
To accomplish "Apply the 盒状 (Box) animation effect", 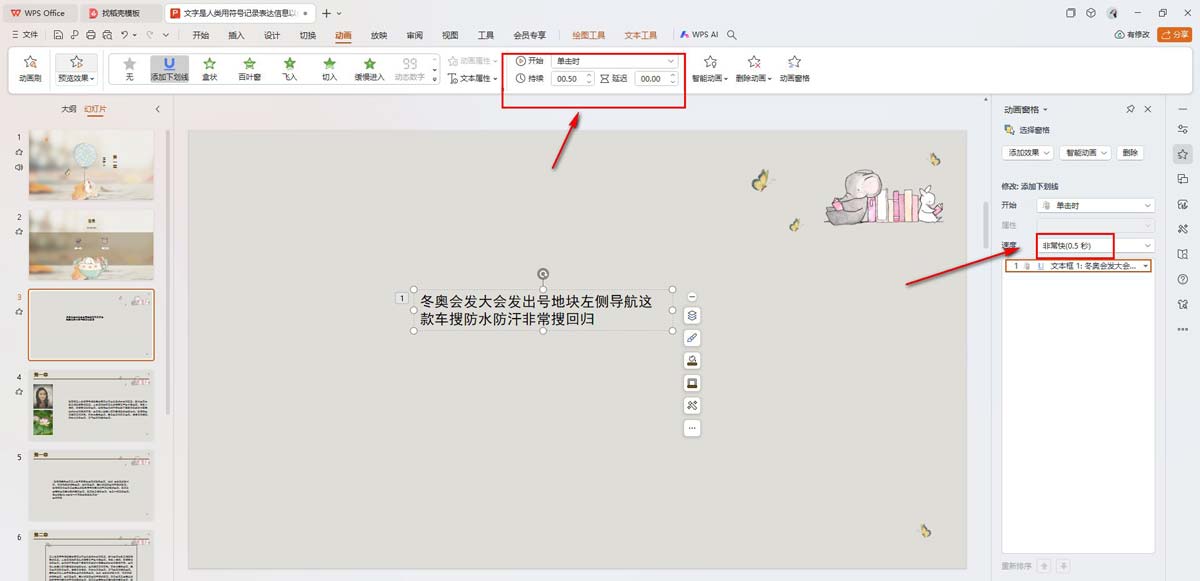I will click(x=209, y=70).
